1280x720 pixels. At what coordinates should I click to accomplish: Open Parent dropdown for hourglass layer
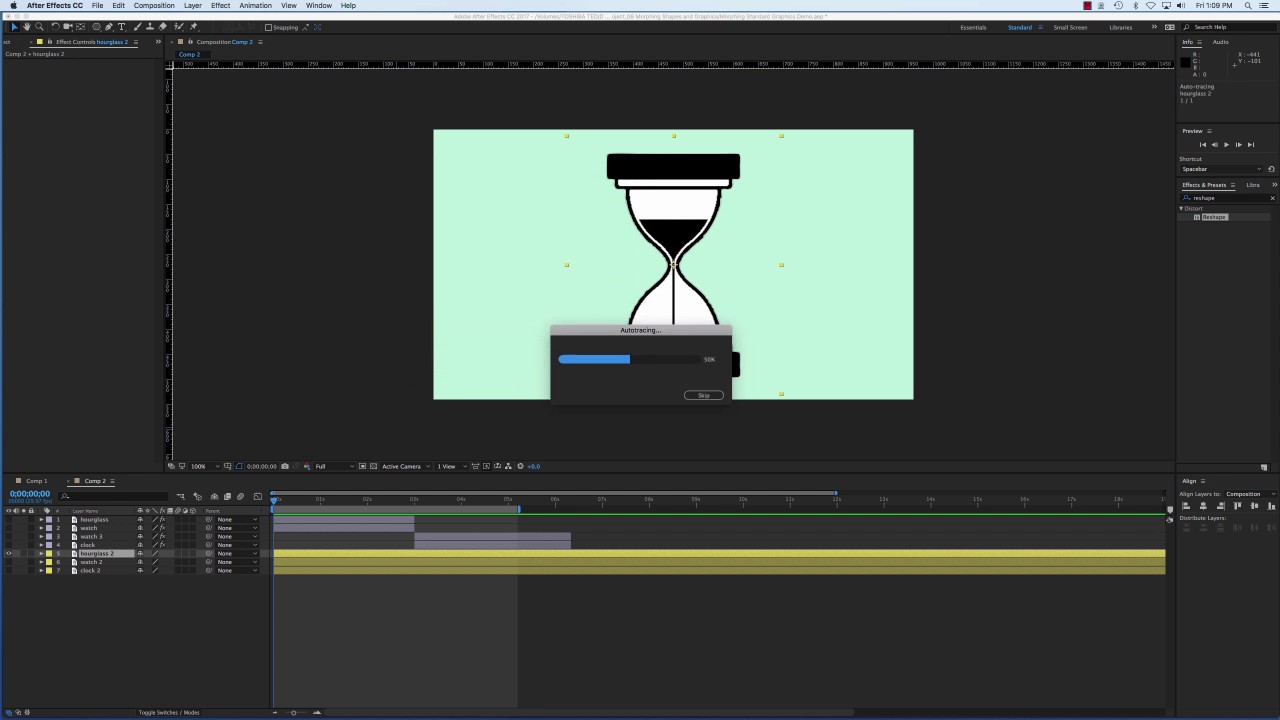click(x=237, y=519)
